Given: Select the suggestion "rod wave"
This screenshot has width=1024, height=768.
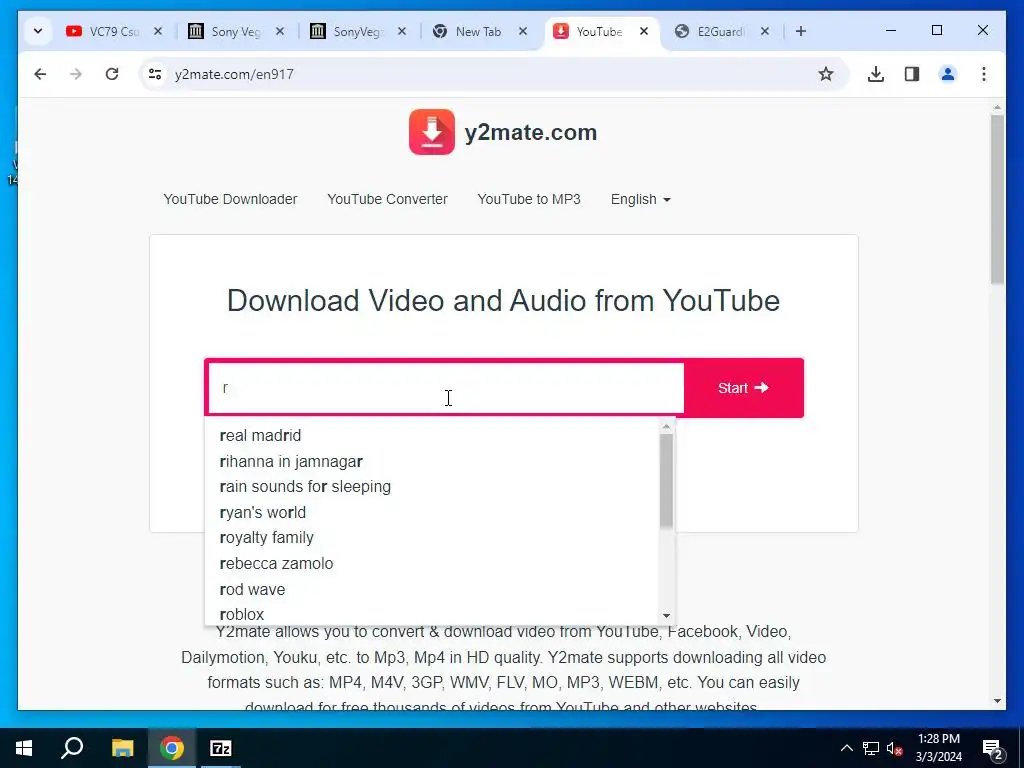Looking at the screenshot, I should (x=252, y=589).
